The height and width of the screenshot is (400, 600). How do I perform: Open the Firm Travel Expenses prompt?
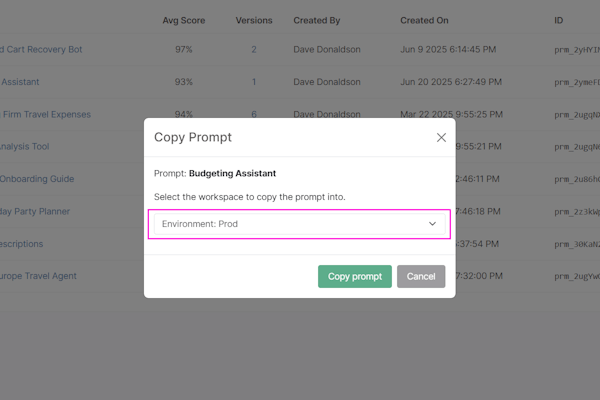(x=46, y=114)
